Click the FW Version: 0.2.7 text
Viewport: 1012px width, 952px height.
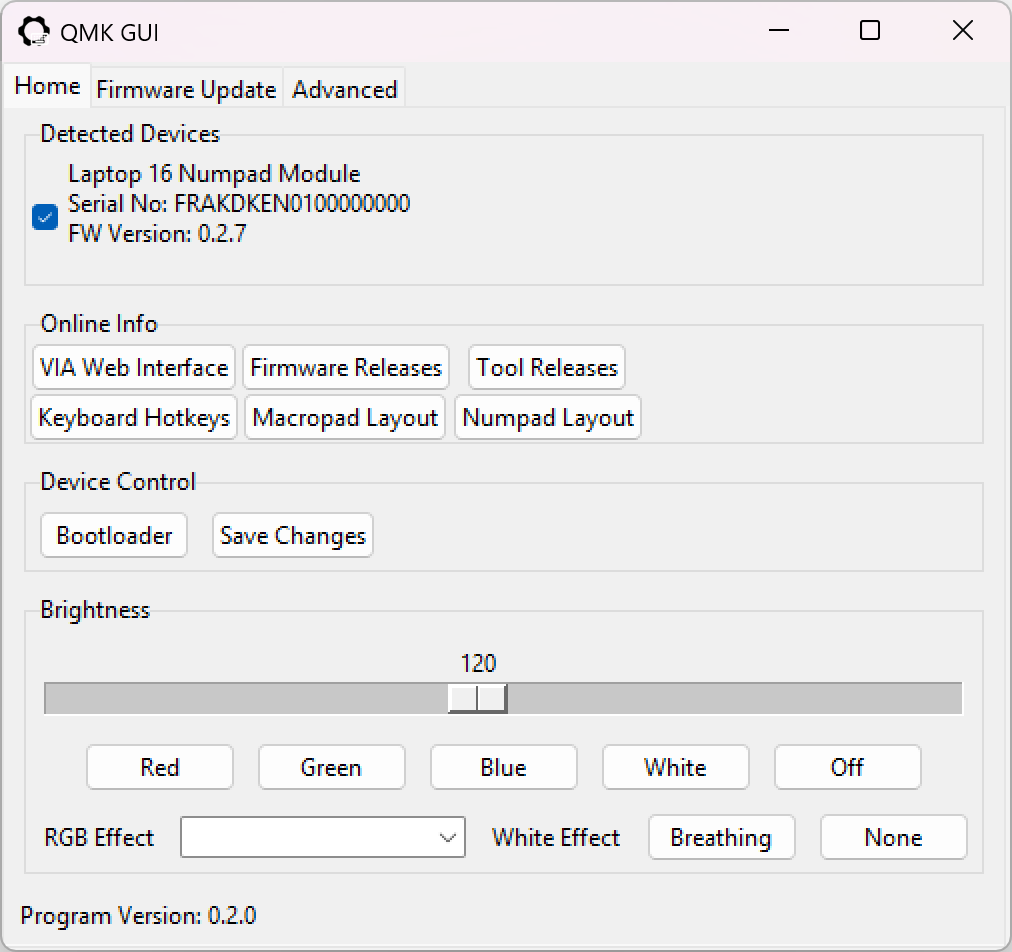click(157, 234)
